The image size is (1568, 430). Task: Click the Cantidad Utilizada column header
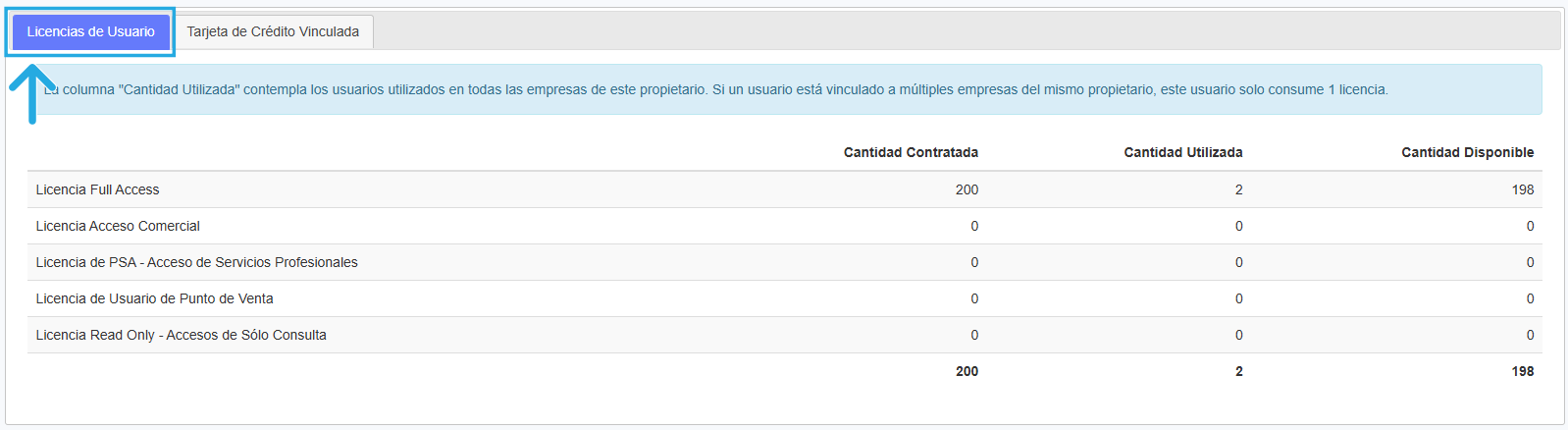(1182, 152)
